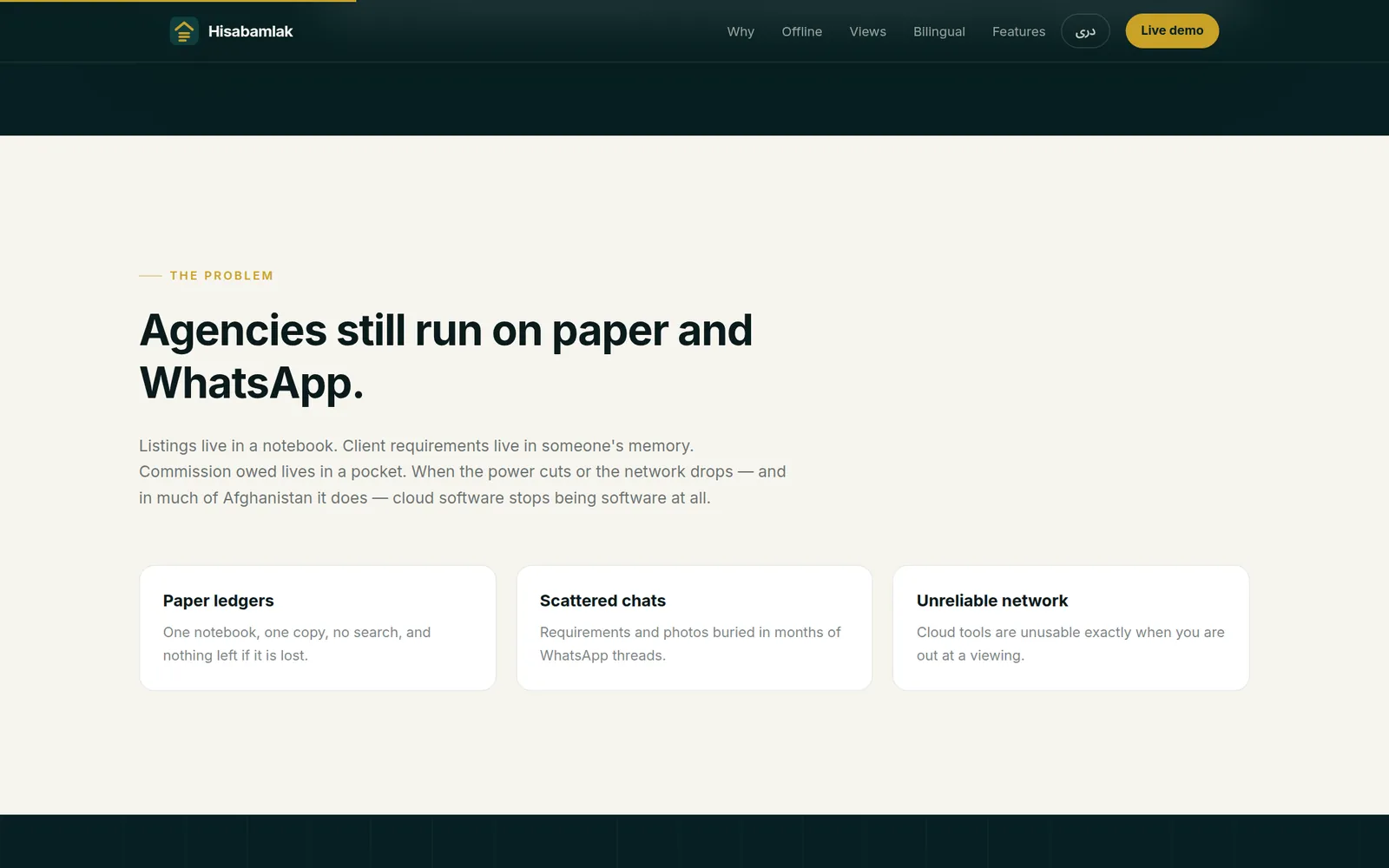Open the Features nav link
Screen dimensions: 1389x868
coord(1018,31)
